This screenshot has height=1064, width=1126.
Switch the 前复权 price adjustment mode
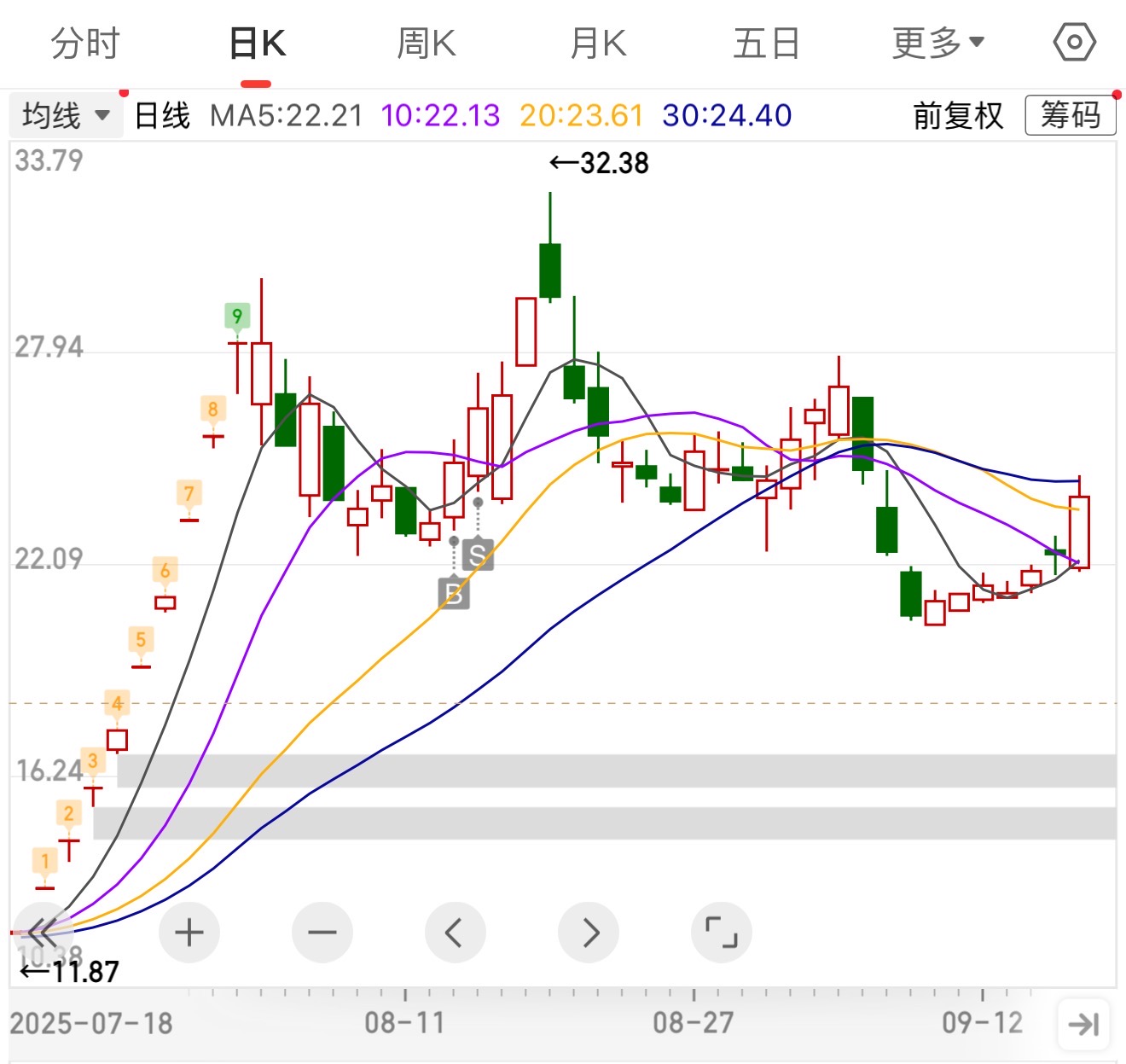(958, 115)
